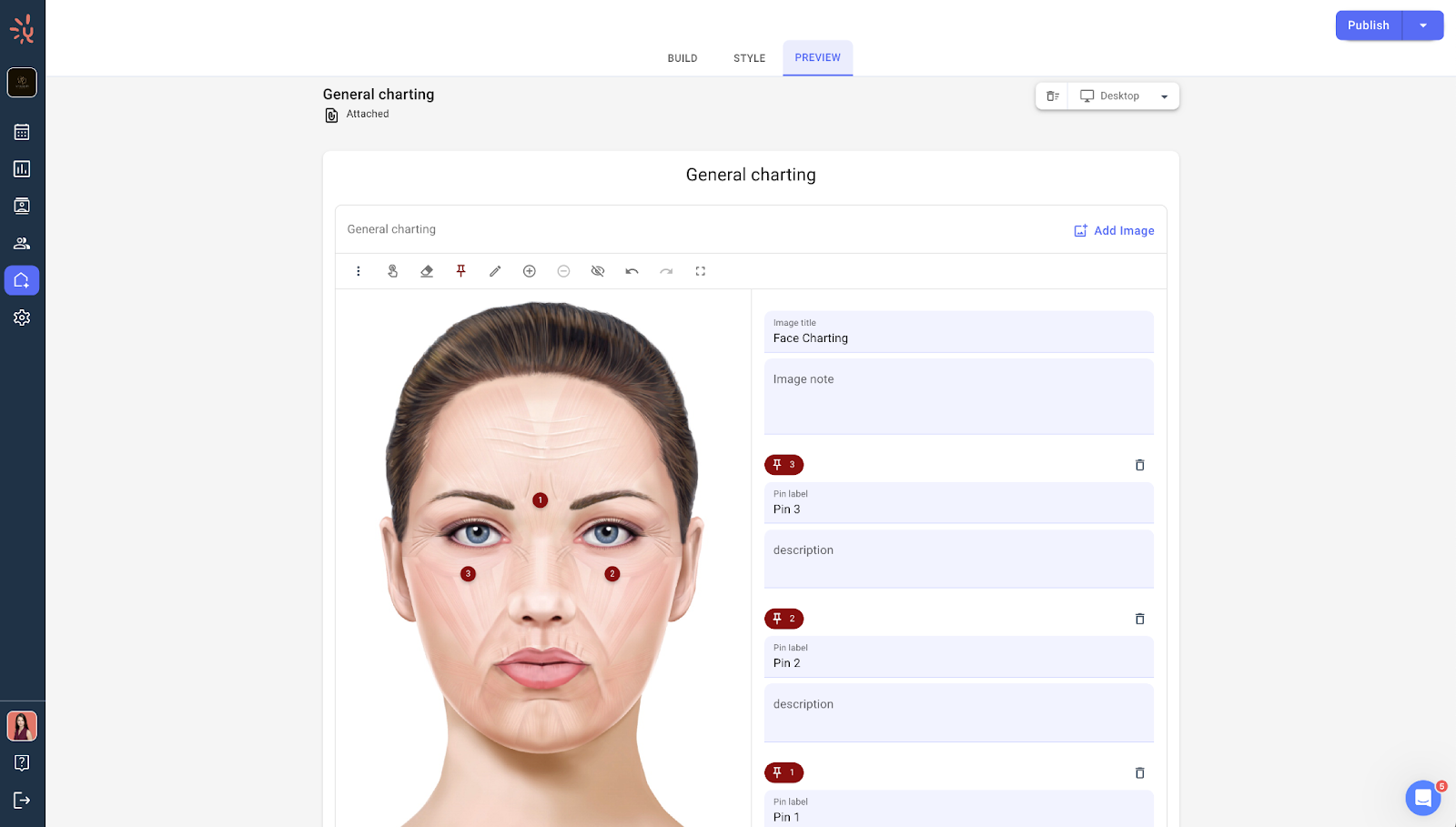This screenshot has height=827, width=1456.
Task: Toggle form layout view icon
Action: coord(1052,96)
